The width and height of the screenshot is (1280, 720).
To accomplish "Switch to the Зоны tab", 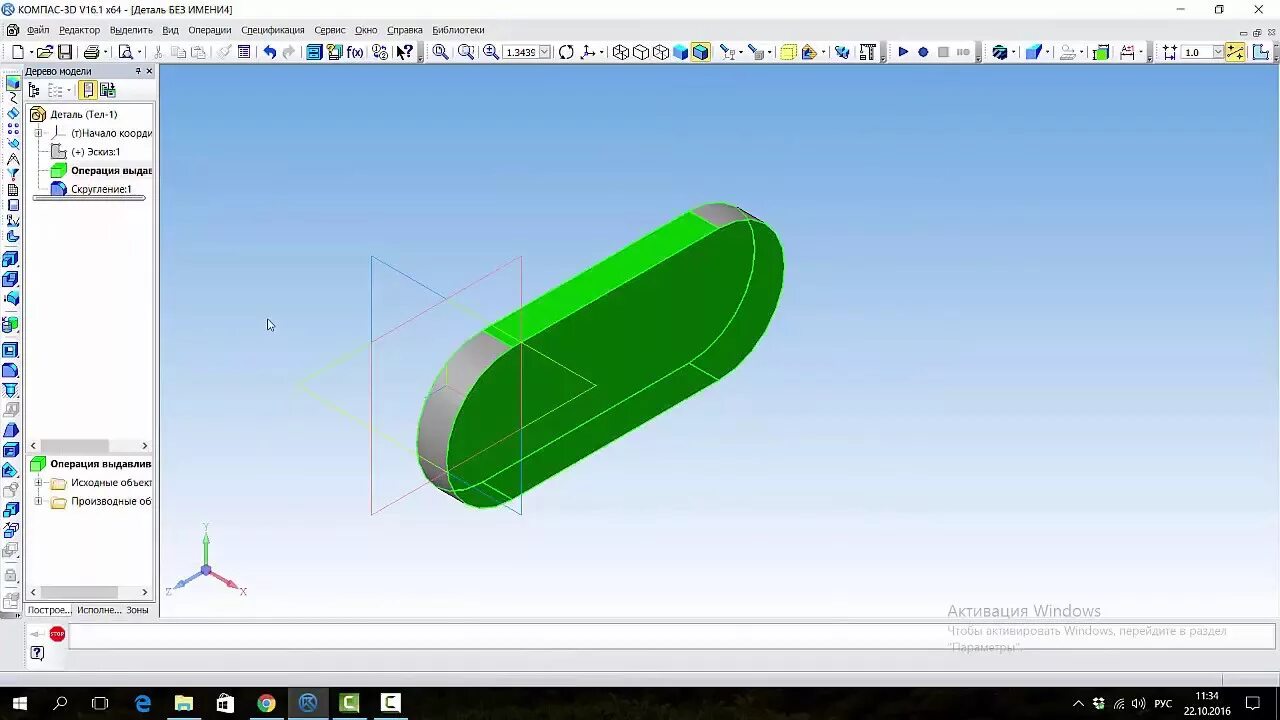I will (137, 610).
